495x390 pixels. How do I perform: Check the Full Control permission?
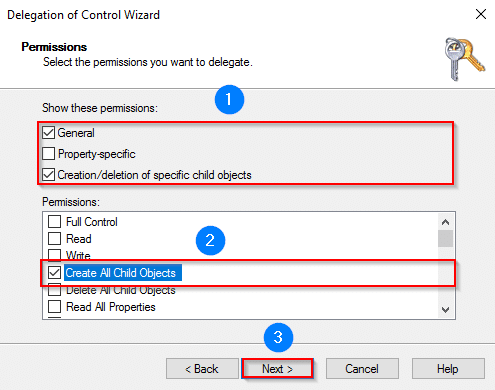(55, 221)
